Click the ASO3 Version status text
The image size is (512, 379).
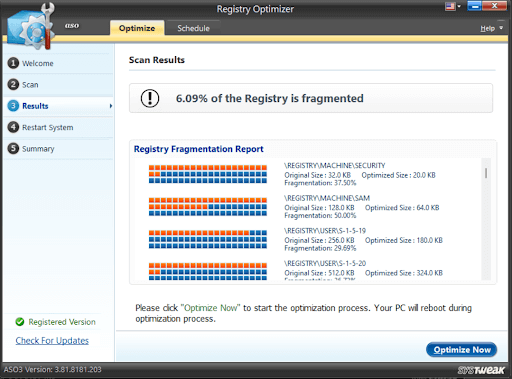(x=53, y=370)
